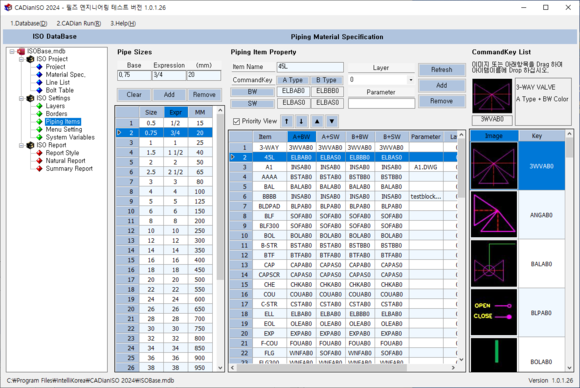580x388 pixels.
Task: Select the ANGAB0 angle valve thumbnail
Action: [x=494, y=215]
